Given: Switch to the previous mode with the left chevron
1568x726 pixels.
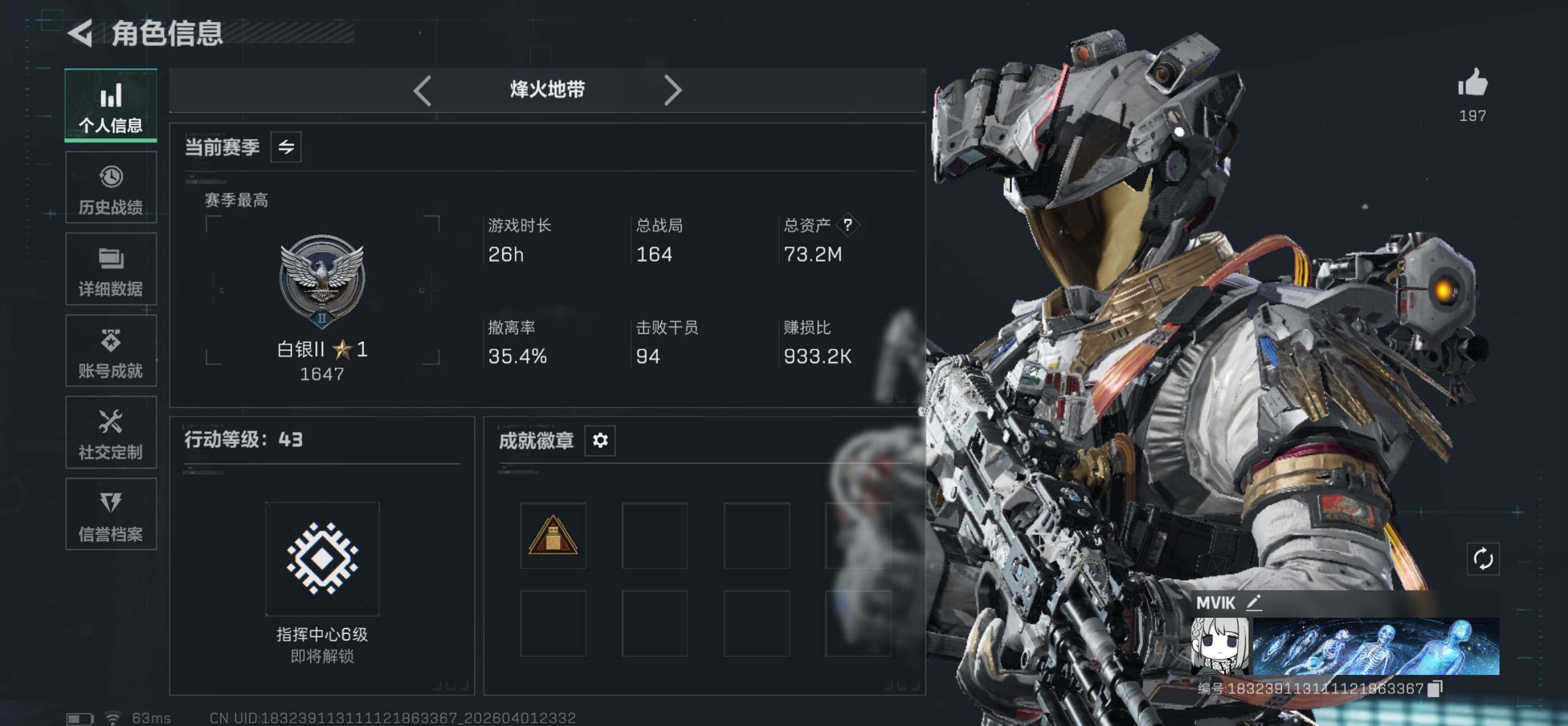Looking at the screenshot, I should click(422, 90).
